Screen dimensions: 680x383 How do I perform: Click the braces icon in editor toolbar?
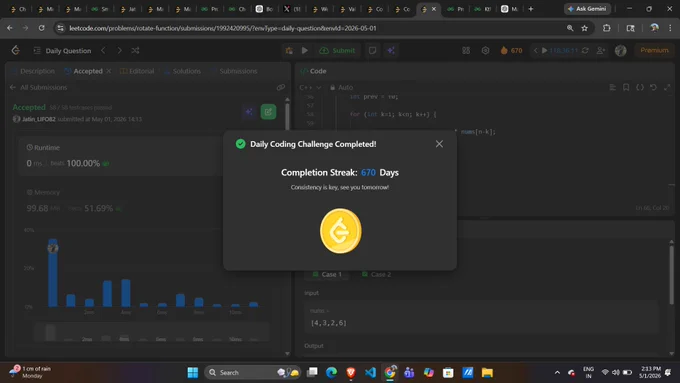640,87
